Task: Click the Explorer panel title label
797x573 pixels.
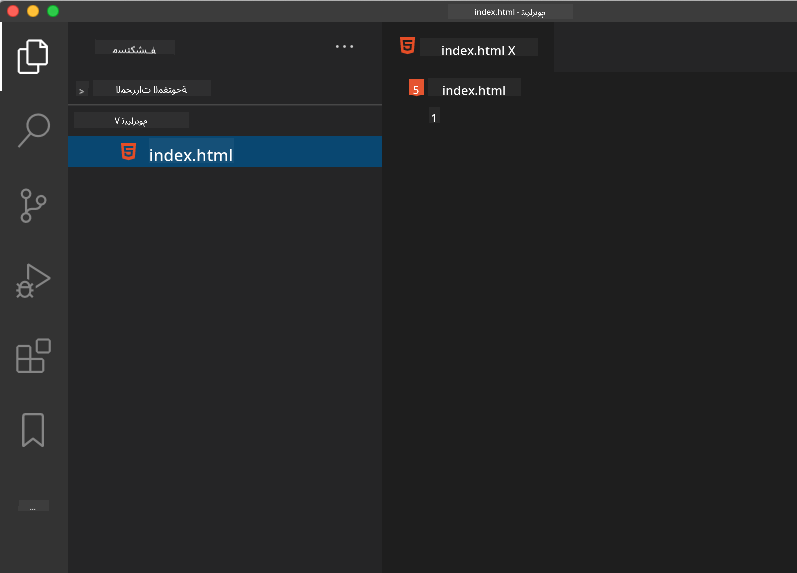Action: (134, 47)
